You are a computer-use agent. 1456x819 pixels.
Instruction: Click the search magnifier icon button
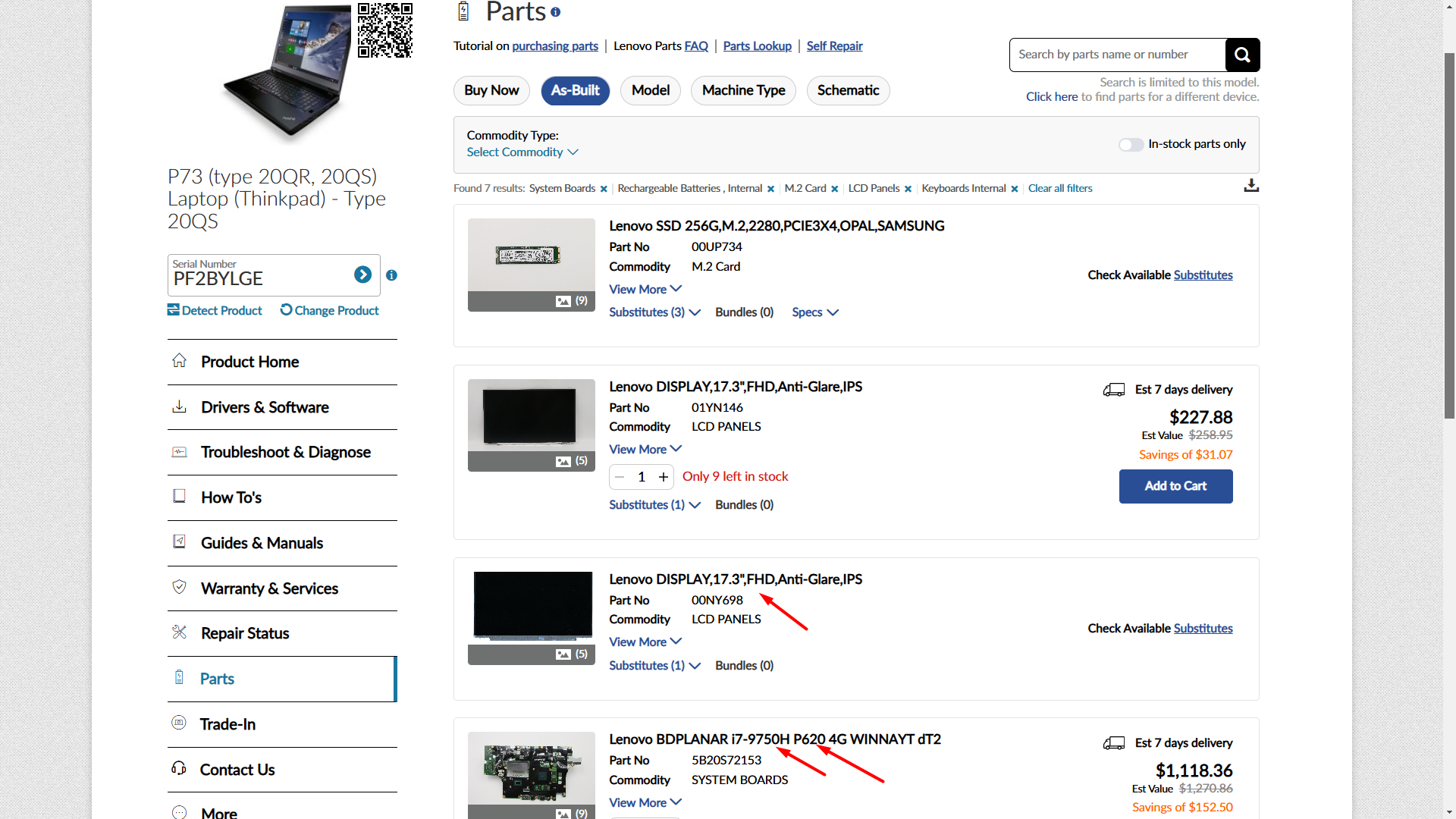[1242, 55]
